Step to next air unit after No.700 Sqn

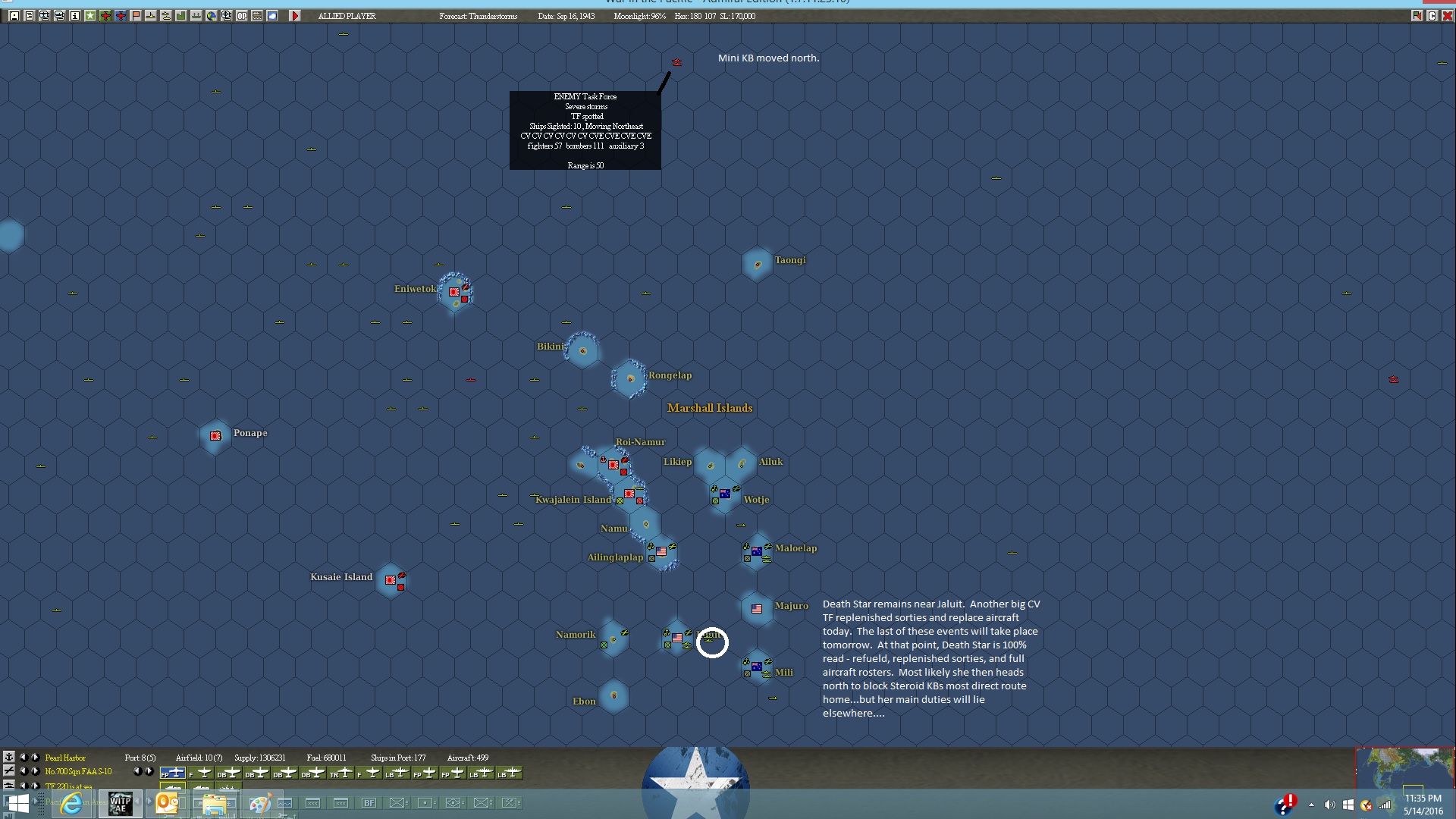point(35,771)
